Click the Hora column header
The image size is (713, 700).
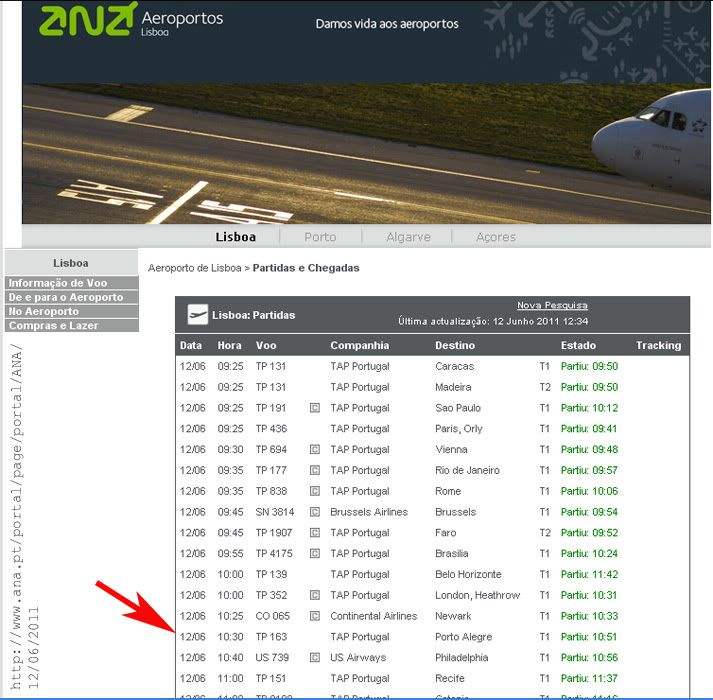229,345
